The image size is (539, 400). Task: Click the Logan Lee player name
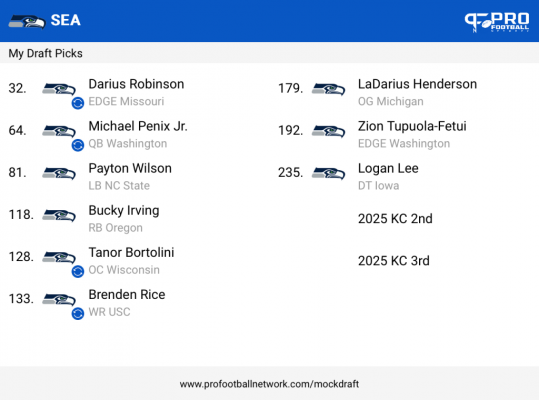[x=388, y=169]
